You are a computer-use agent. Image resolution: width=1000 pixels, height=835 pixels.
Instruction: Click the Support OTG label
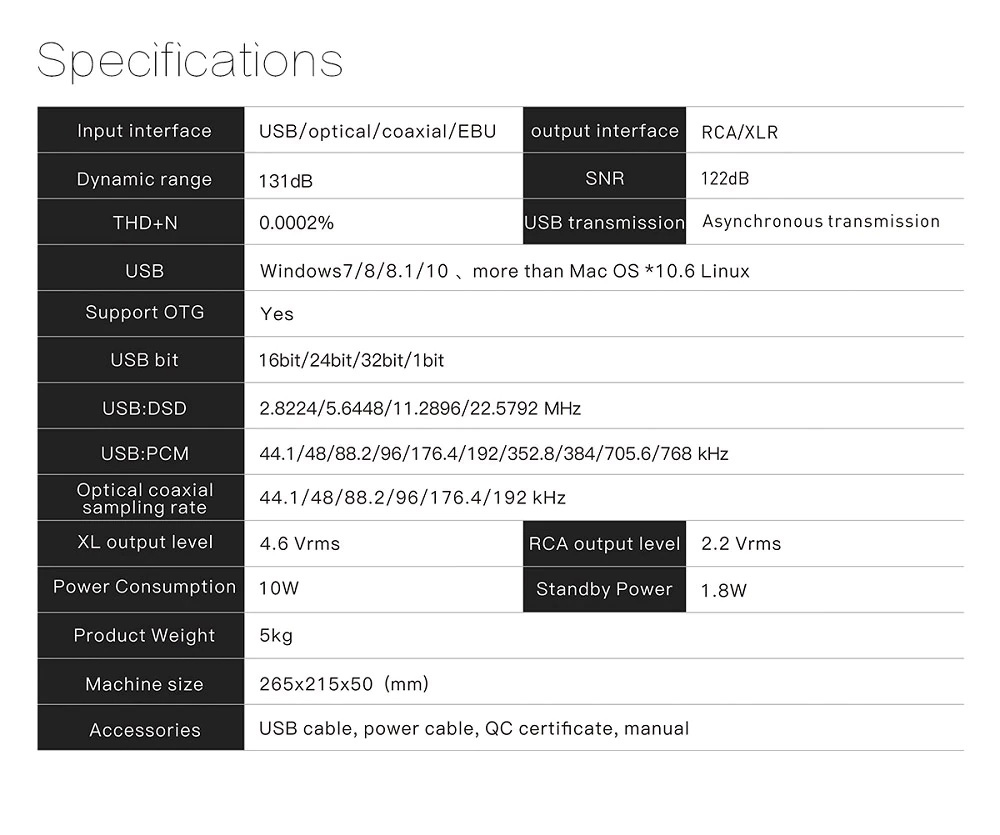144,312
